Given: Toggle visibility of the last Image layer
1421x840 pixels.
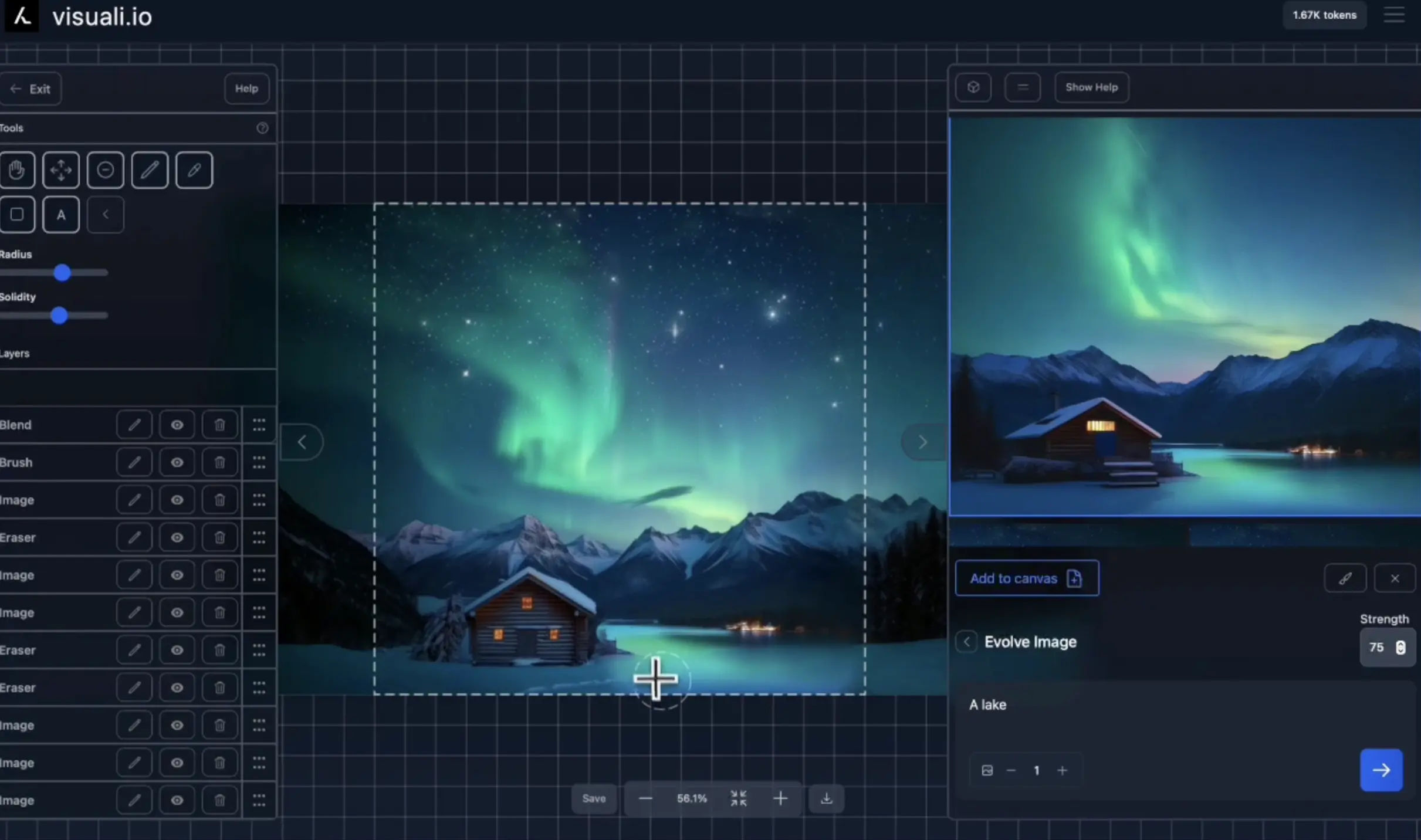Looking at the screenshot, I should 177,800.
